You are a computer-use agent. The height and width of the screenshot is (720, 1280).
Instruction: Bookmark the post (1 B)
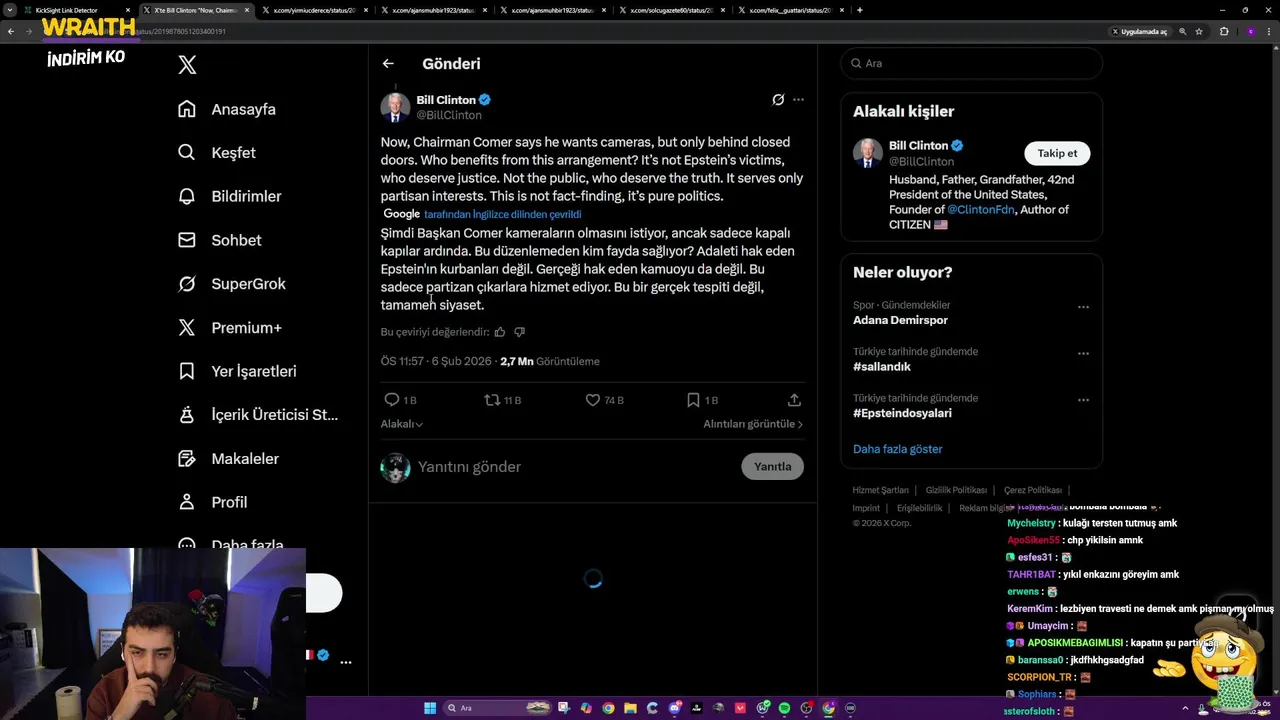702,400
